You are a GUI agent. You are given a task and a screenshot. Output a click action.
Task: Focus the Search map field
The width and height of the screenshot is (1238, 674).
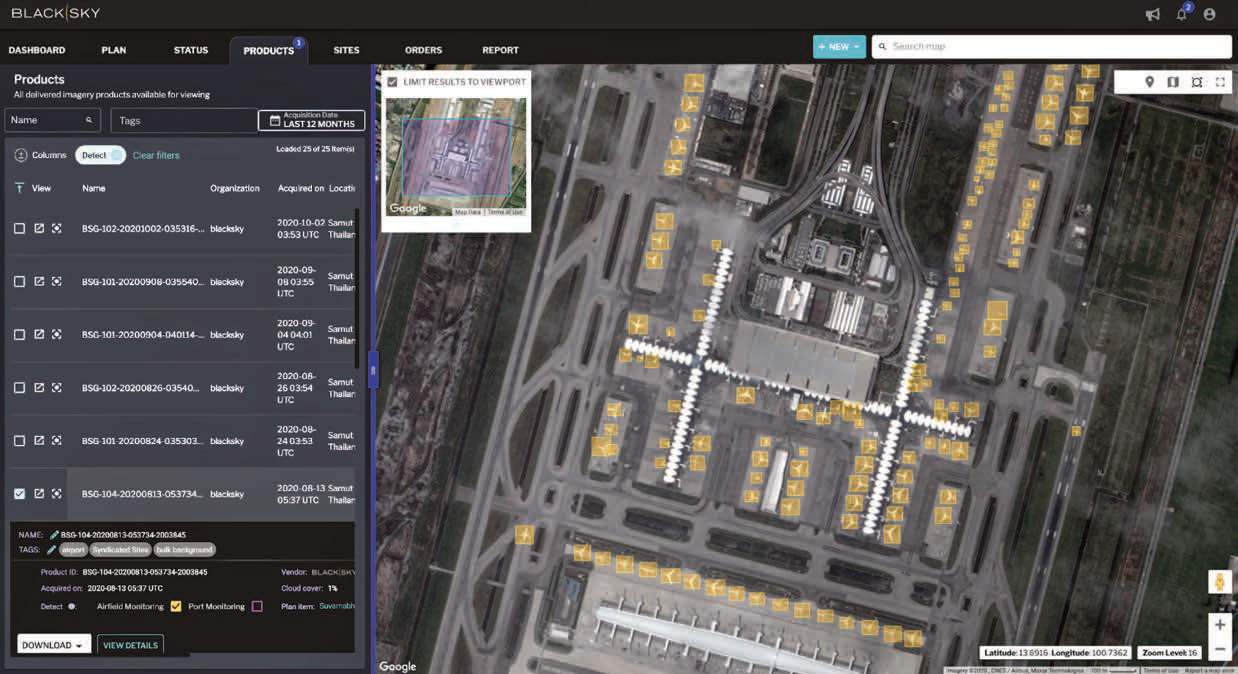point(1051,46)
